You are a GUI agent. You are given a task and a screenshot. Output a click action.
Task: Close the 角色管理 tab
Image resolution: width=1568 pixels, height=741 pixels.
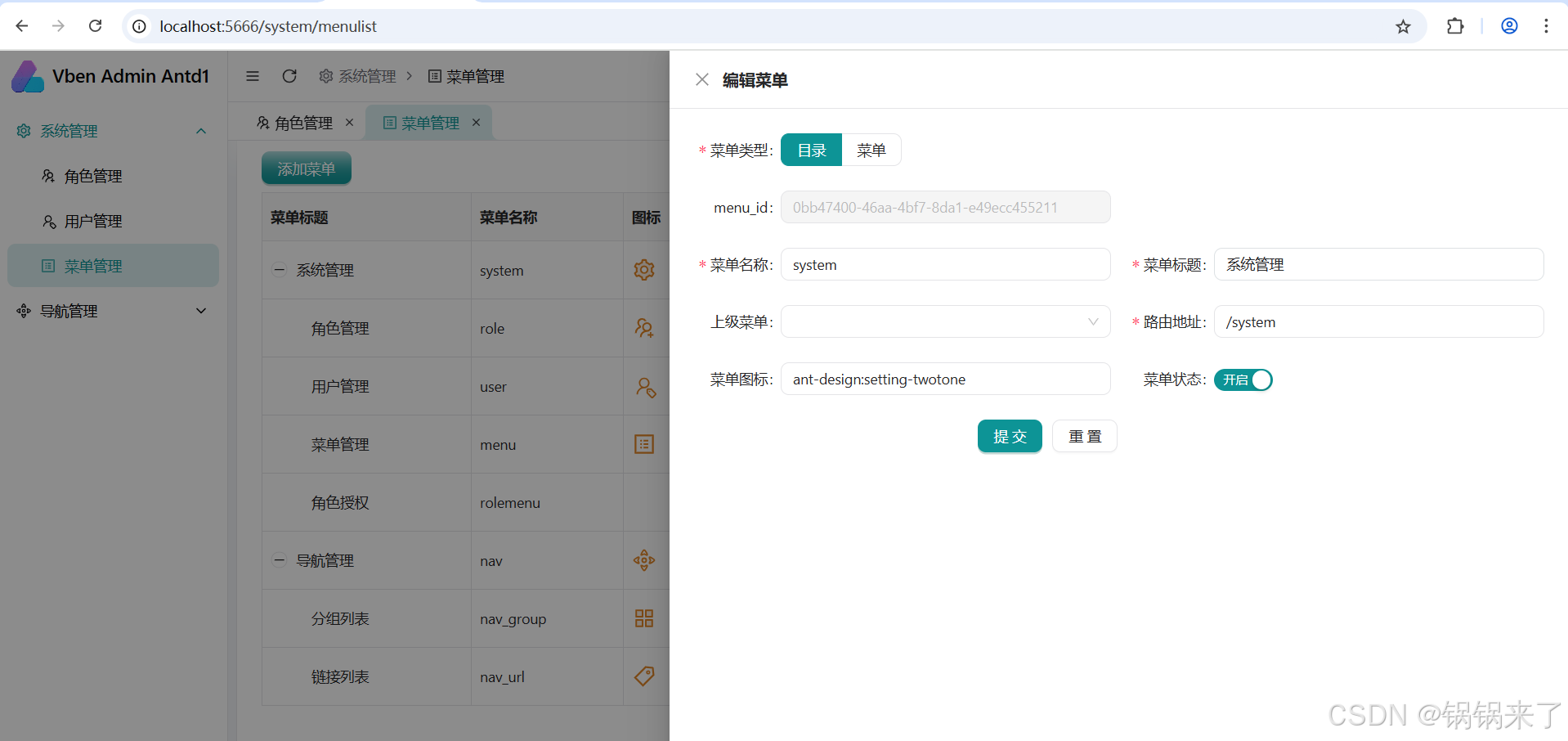point(349,122)
